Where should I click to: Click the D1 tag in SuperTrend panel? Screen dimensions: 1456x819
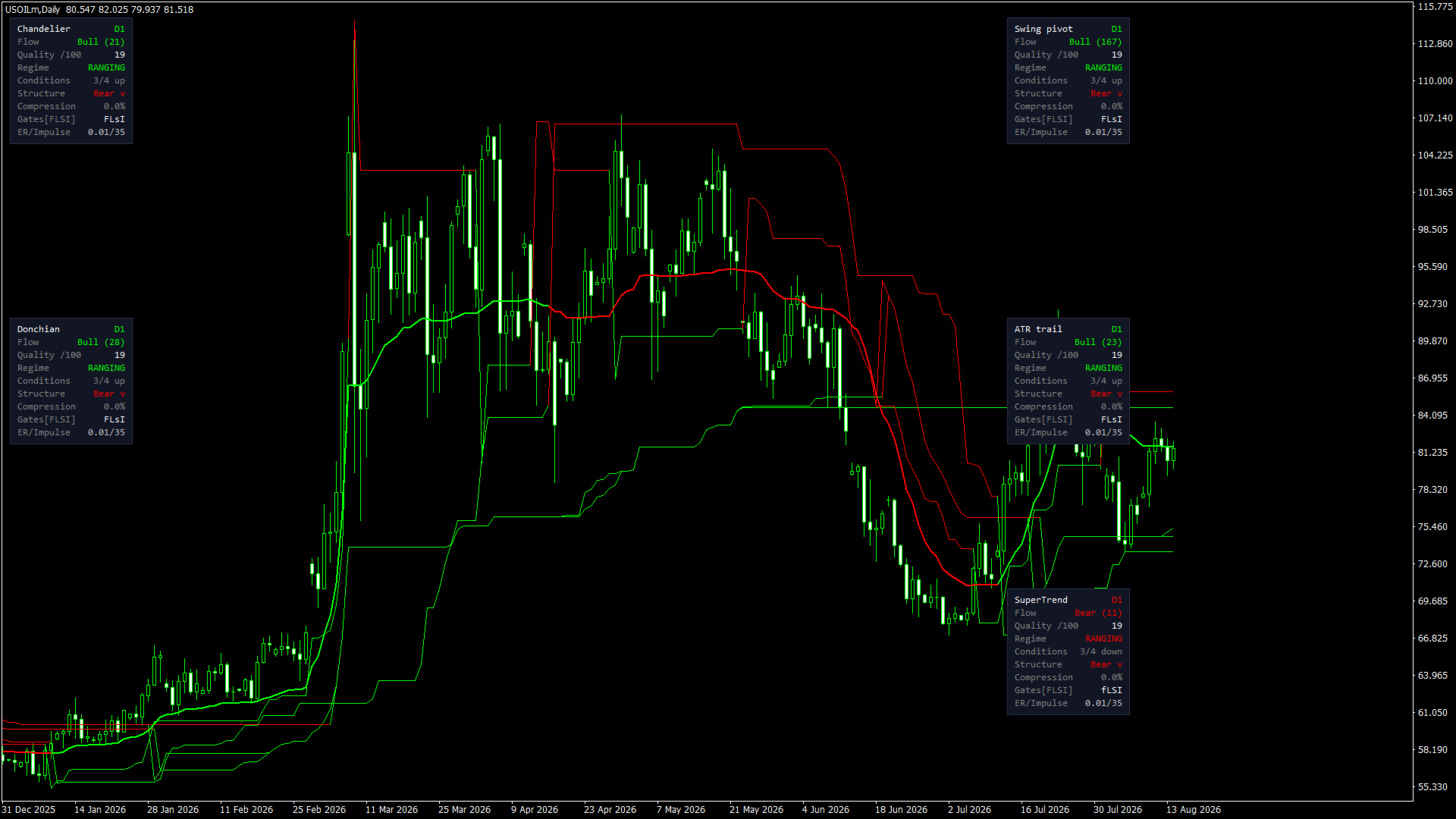point(1116,600)
